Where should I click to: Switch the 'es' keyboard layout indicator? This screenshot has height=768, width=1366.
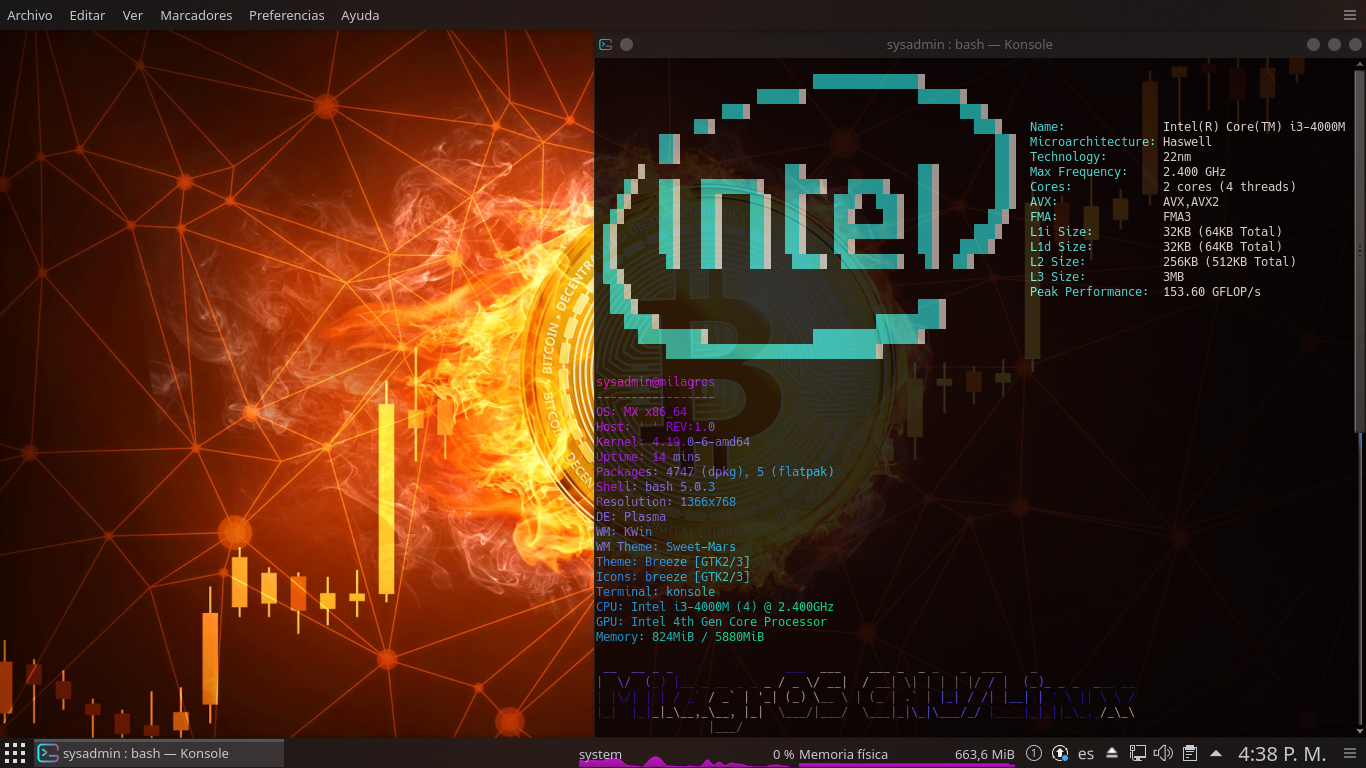pos(1086,754)
